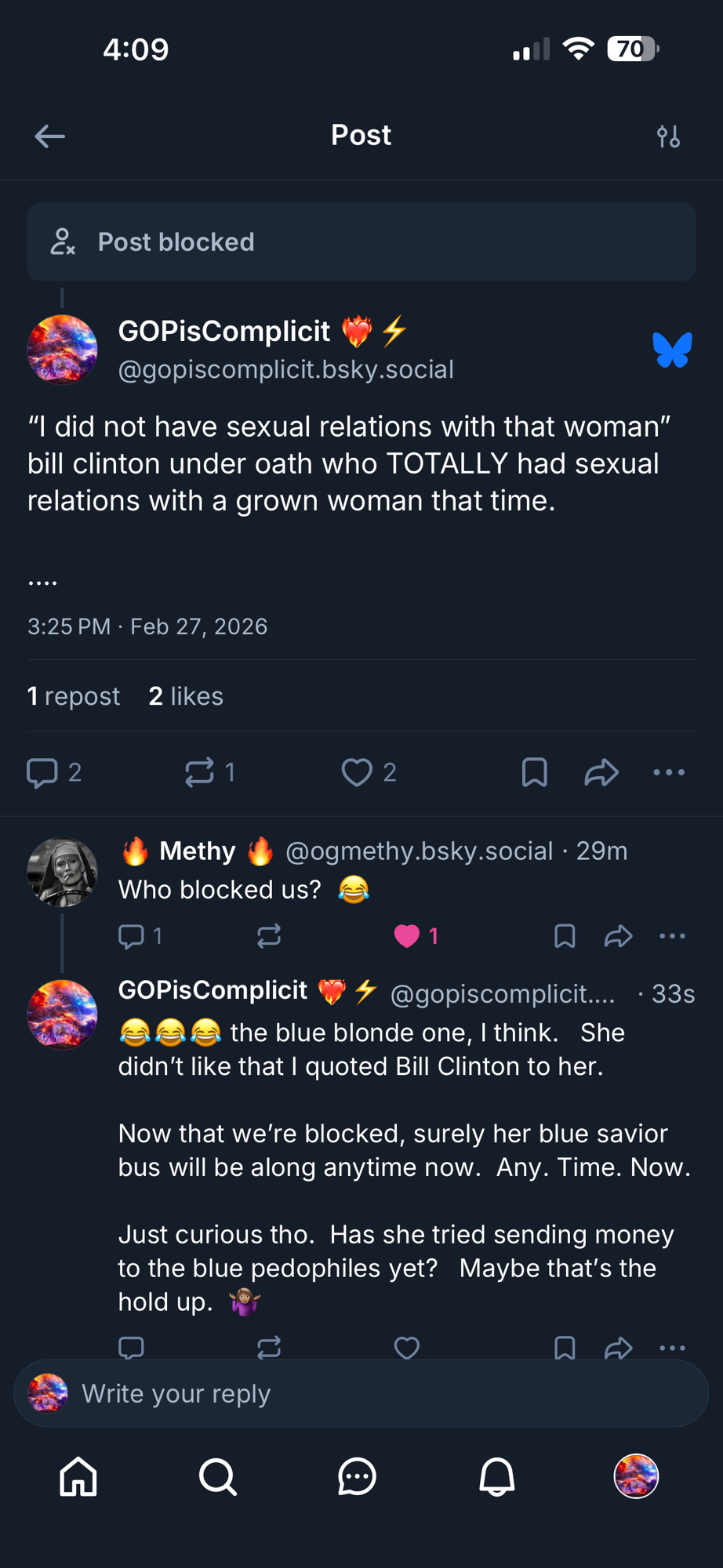Open the Chat messages tab
The height and width of the screenshot is (1568, 723).
pyautogui.click(x=357, y=1477)
